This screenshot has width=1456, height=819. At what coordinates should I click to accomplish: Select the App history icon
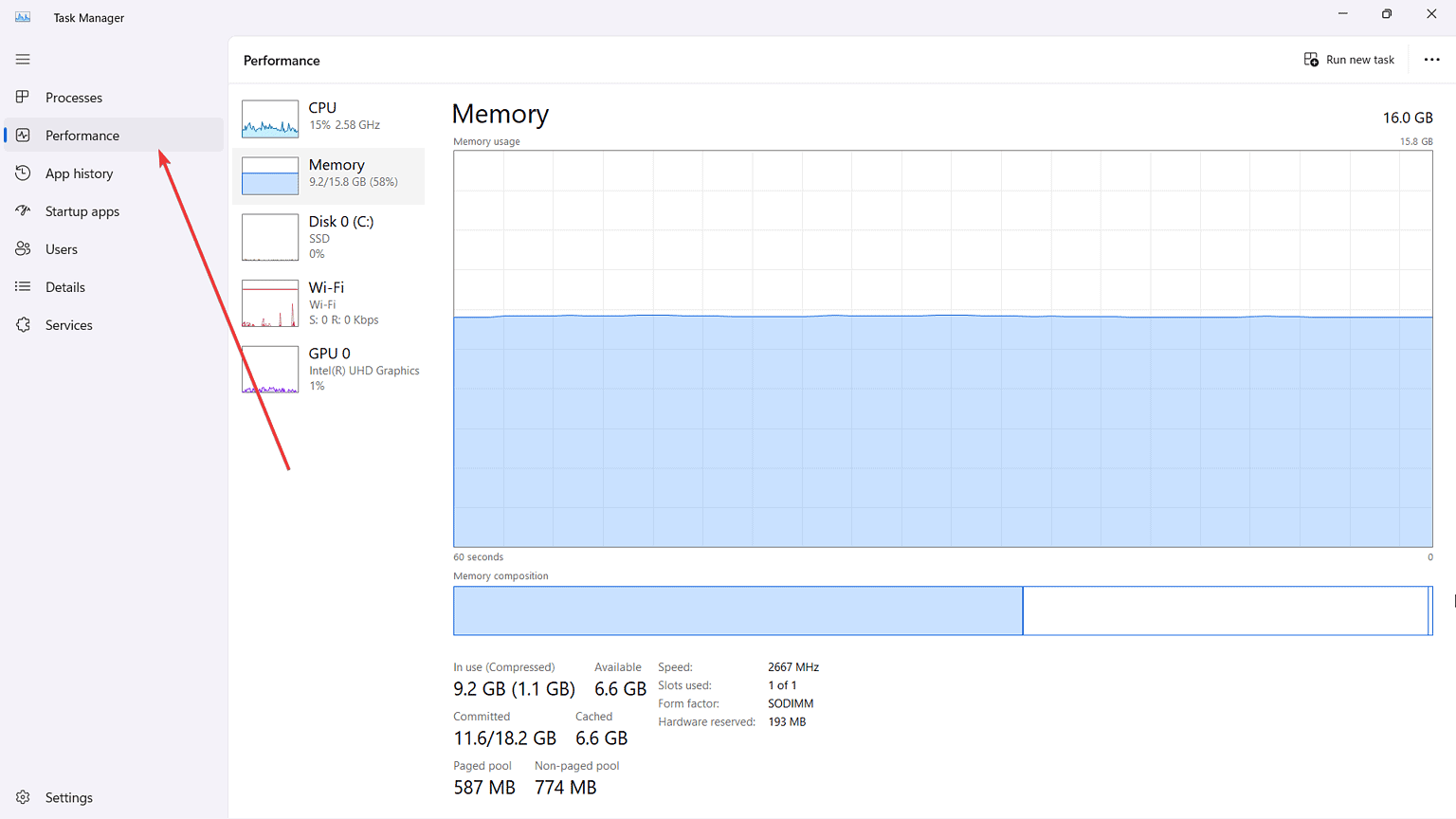click(22, 173)
